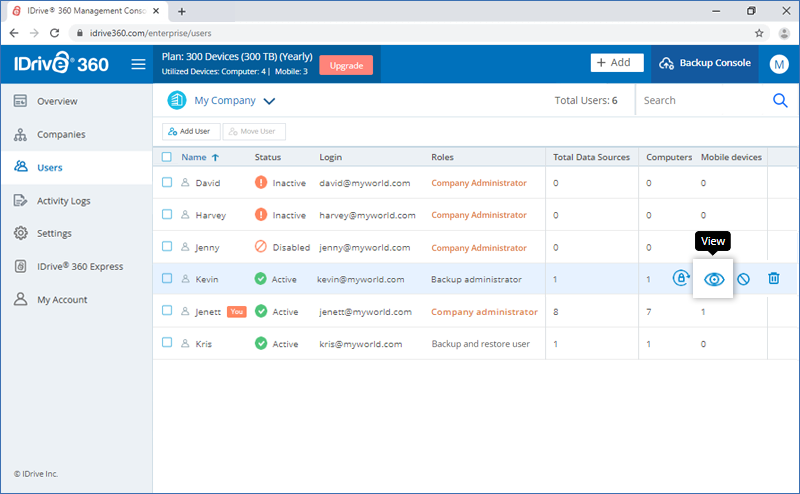The width and height of the screenshot is (800, 494).
Task: Select Users in the sidebar
Action: pyautogui.click(x=77, y=167)
